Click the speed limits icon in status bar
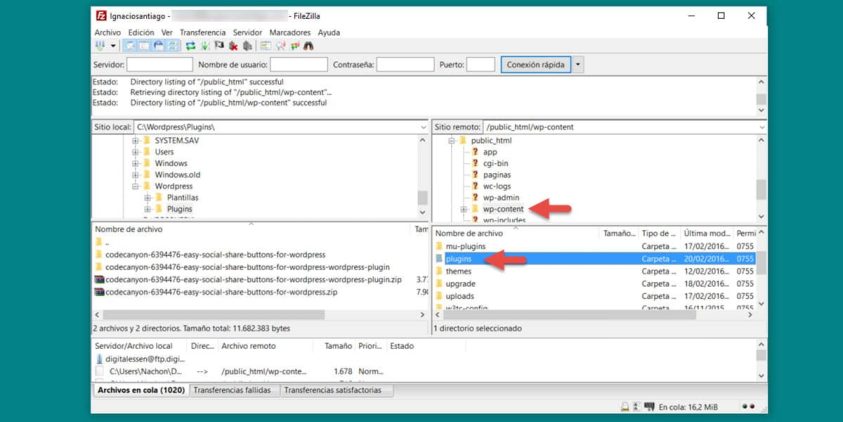The image size is (843, 422). 637,407
